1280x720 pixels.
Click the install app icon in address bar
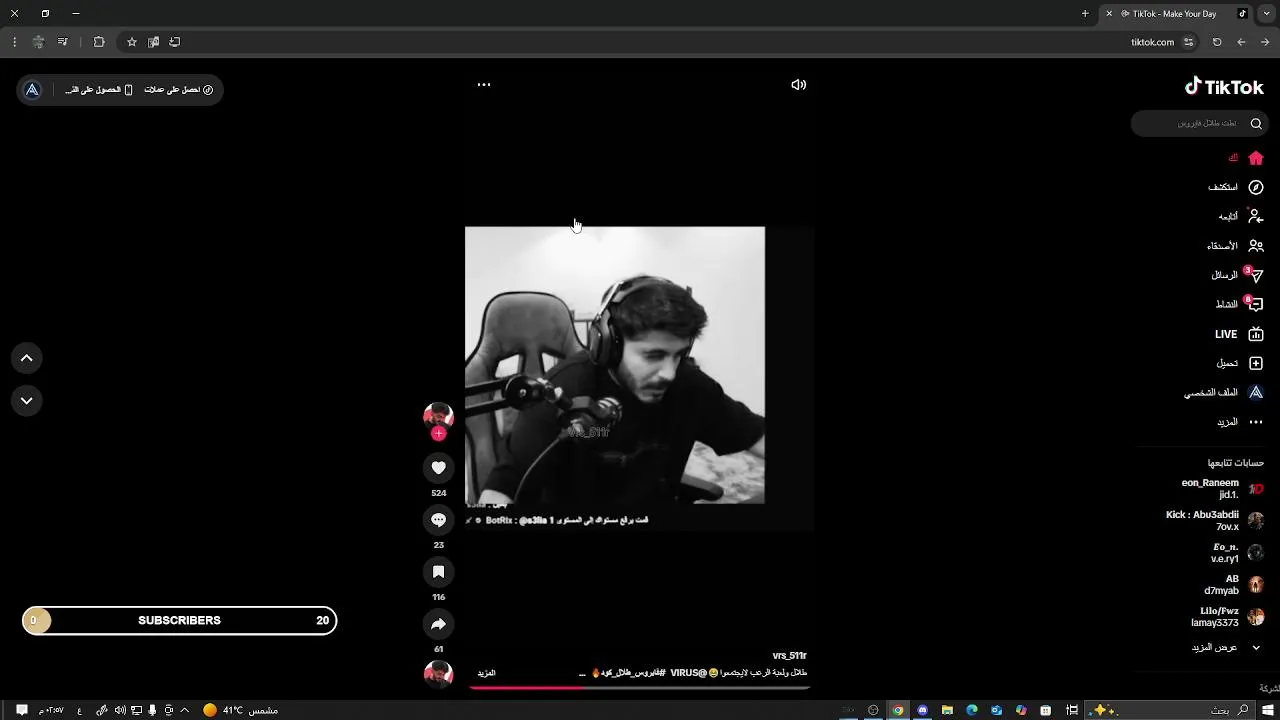[175, 42]
